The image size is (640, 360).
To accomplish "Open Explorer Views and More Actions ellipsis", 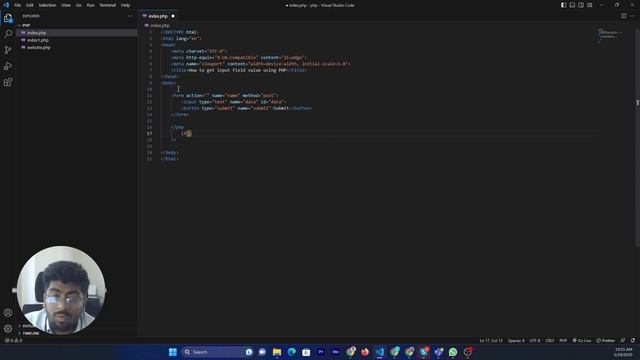I will click(x=130, y=16).
